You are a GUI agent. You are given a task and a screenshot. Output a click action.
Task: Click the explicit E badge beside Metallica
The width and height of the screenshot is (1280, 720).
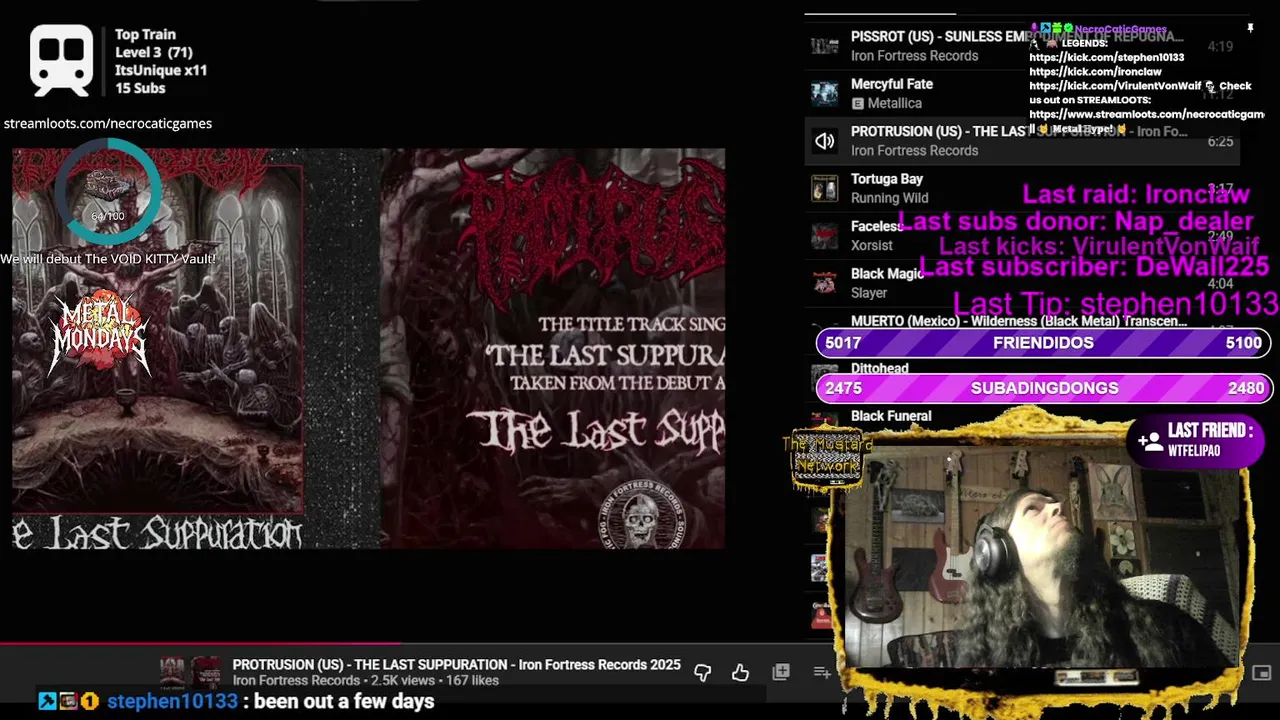coord(857,103)
